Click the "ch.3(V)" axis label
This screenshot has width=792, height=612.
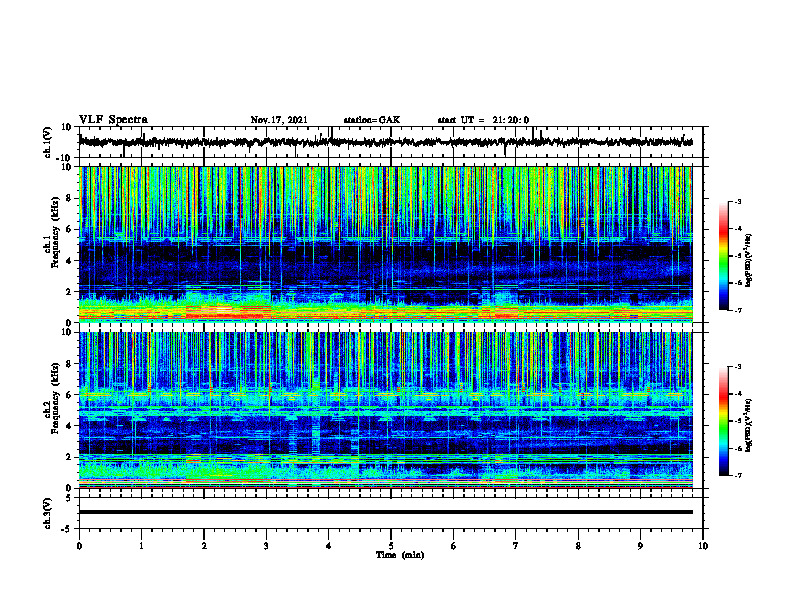coord(48,513)
